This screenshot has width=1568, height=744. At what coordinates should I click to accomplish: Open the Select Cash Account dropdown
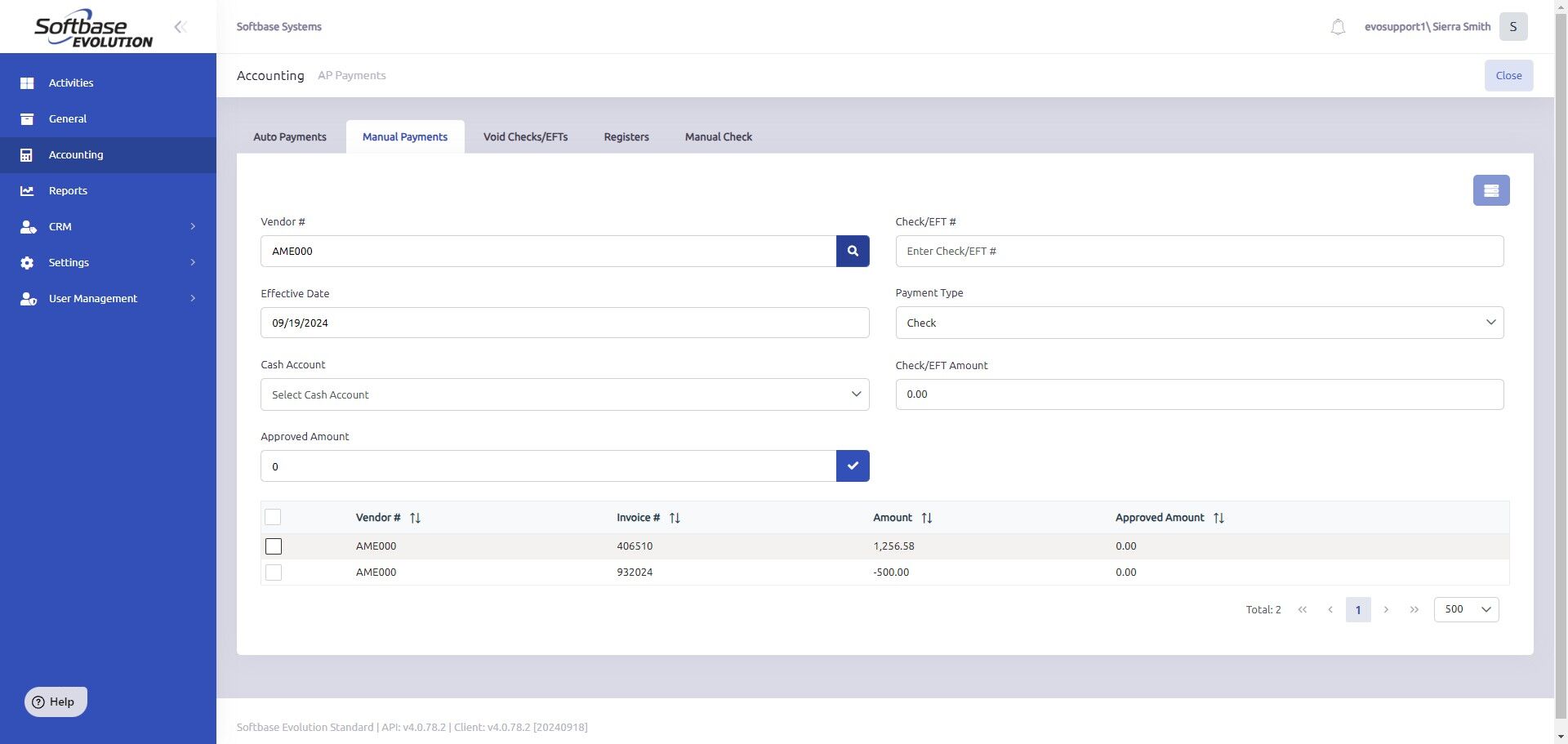click(x=565, y=394)
